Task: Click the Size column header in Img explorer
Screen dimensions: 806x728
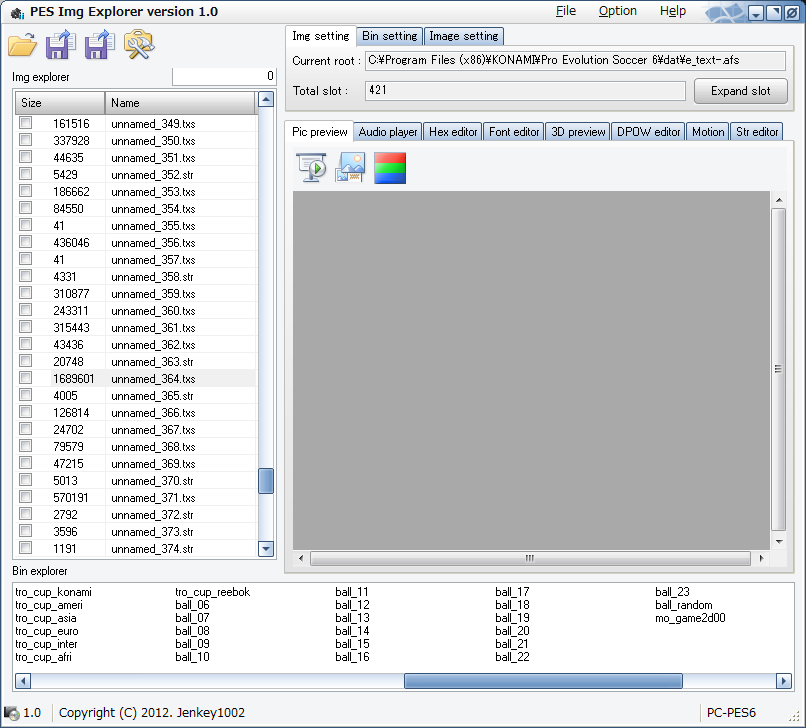Action: (x=60, y=103)
